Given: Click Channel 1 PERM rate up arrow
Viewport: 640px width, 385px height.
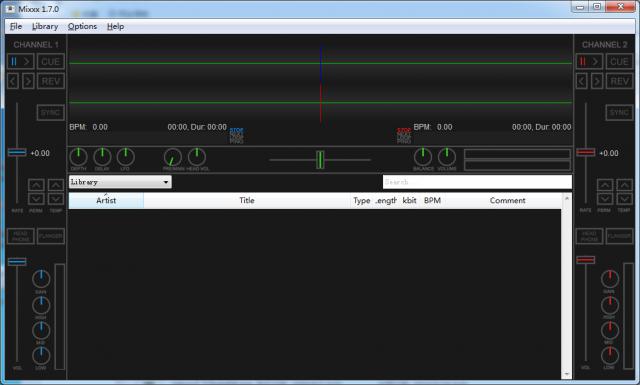Looking at the screenshot, I should coord(36,185).
